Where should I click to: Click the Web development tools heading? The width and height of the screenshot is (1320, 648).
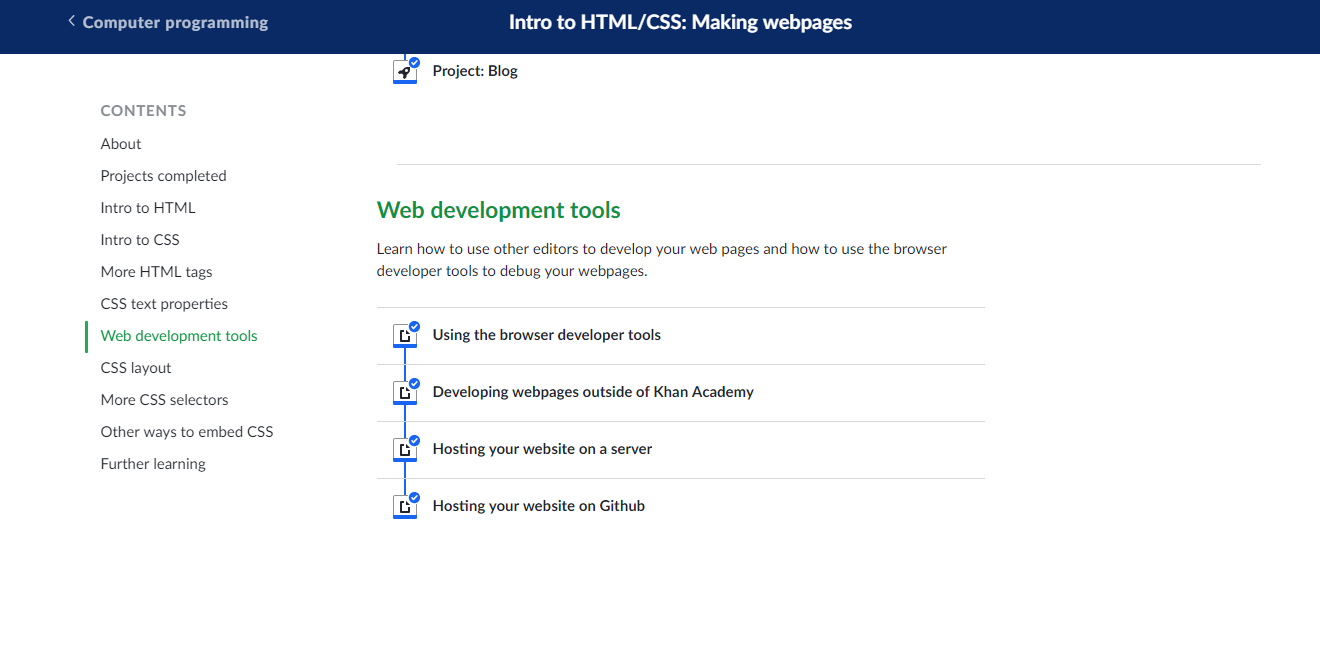[498, 211]
